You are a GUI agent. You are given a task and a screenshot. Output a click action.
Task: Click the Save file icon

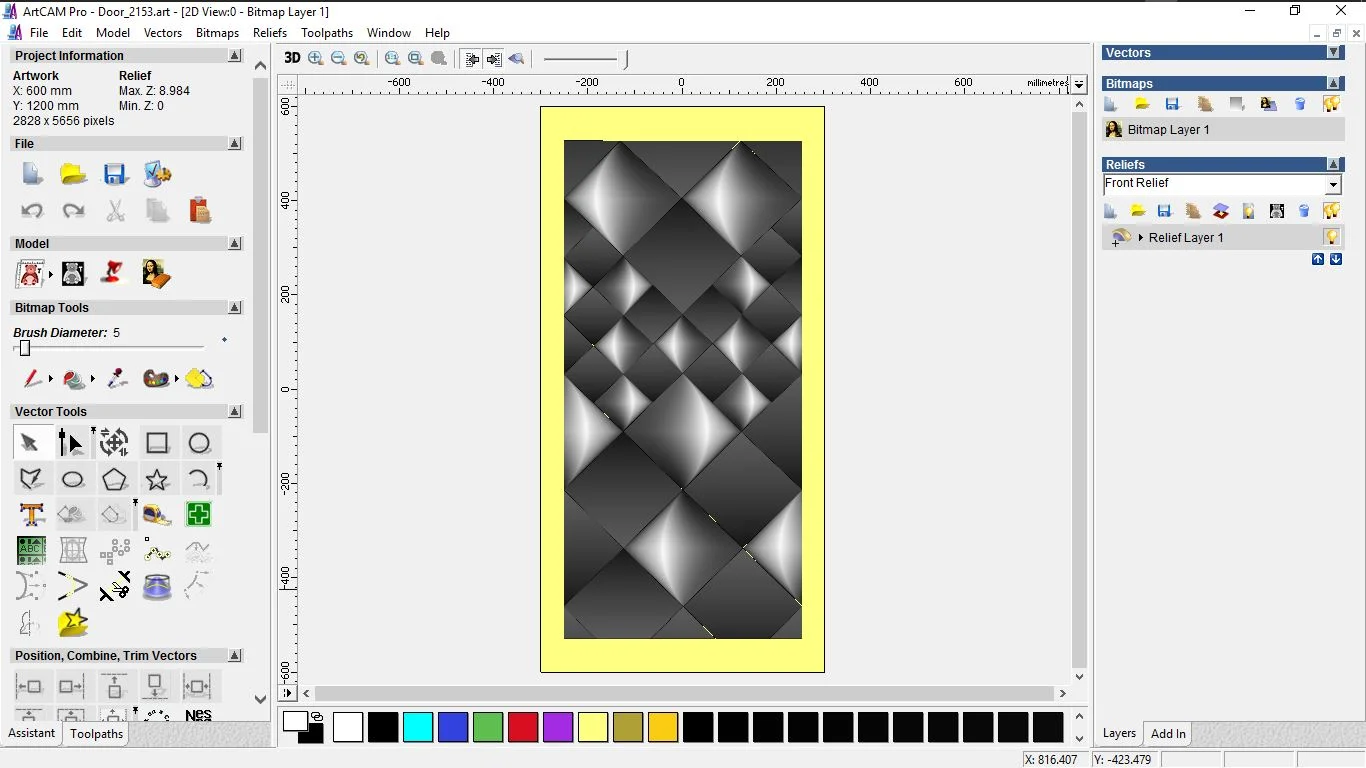[115, 175]
